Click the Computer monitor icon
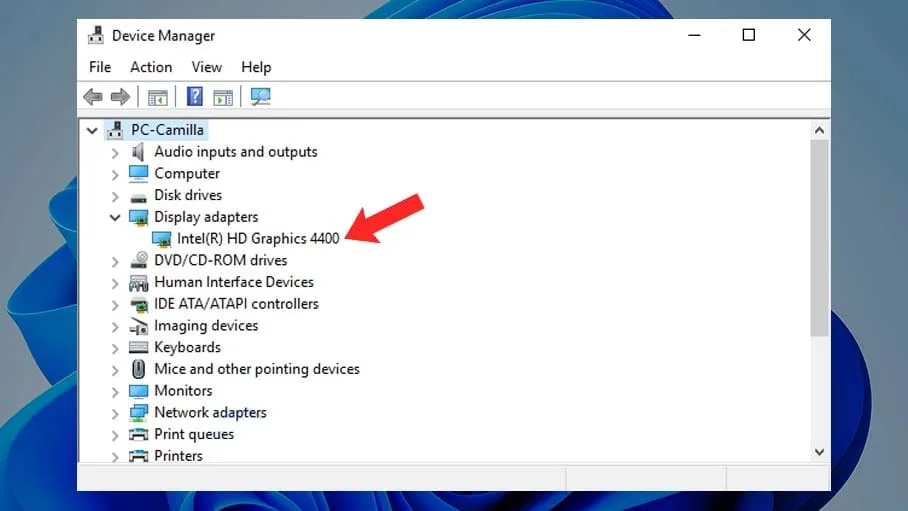 click(x=138, y=173)
